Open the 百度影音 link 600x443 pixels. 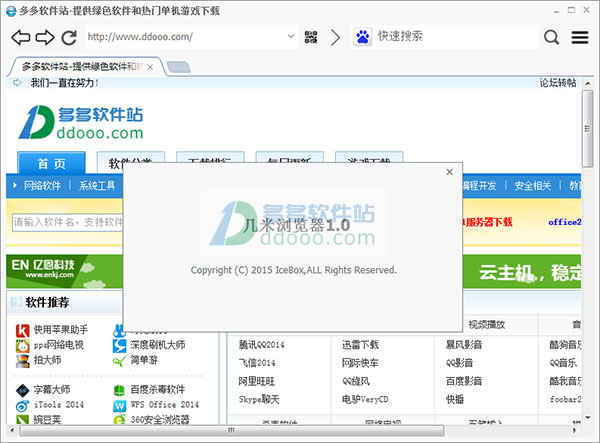tap(464, 381)
